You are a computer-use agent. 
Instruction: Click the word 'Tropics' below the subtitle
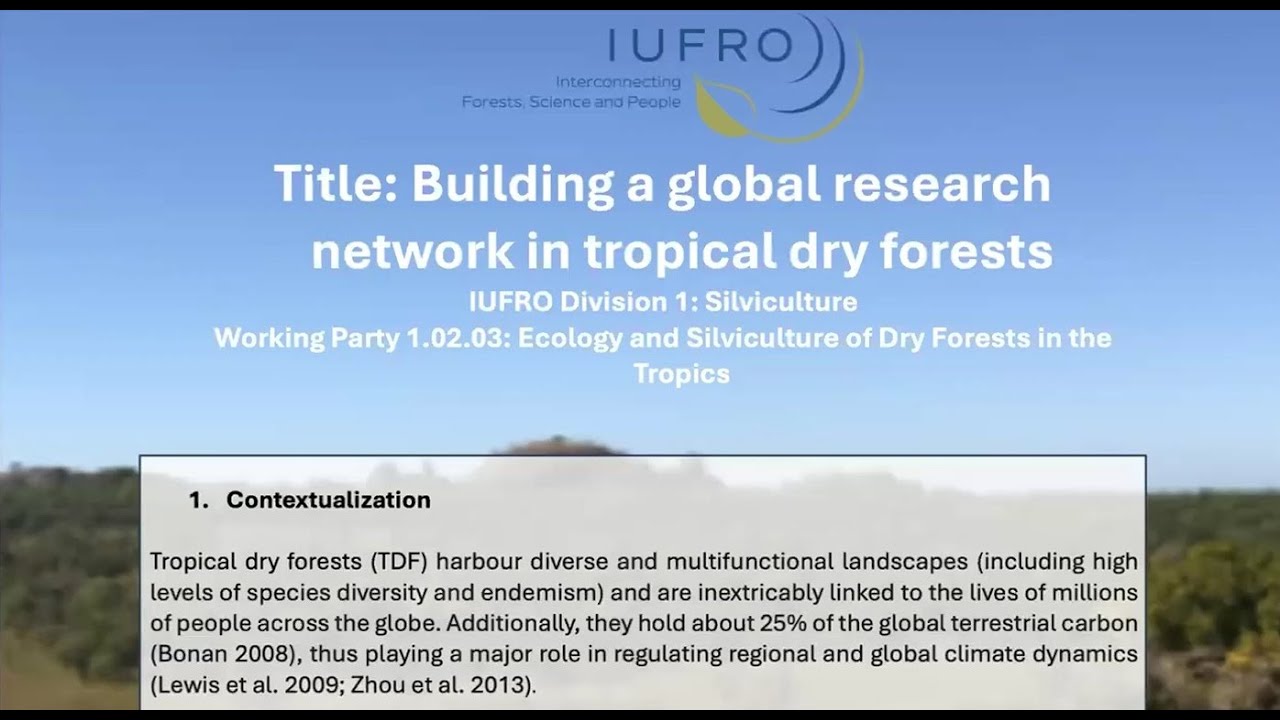(x=681, y=374)
